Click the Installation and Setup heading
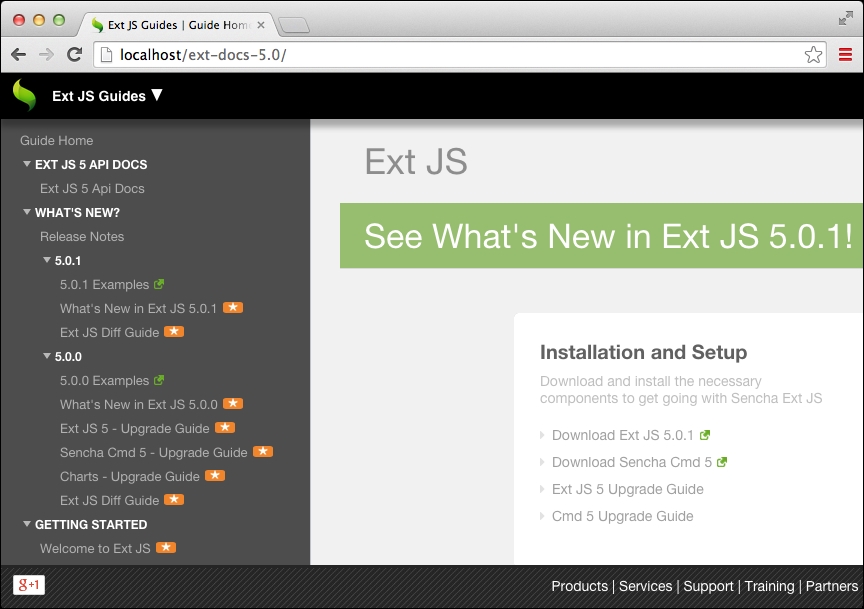864x609 pixels. click(643, 352)
